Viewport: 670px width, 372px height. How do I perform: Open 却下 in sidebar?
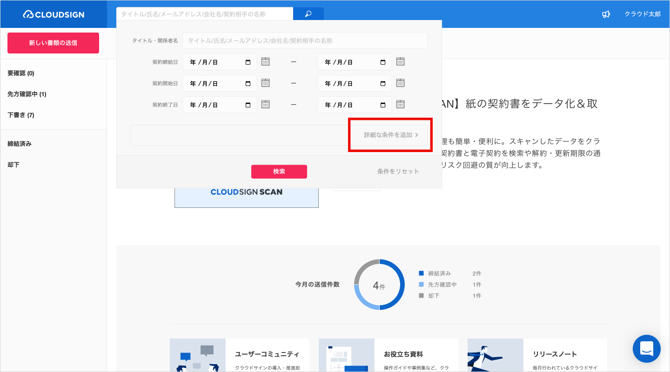[x=14, y=165]
